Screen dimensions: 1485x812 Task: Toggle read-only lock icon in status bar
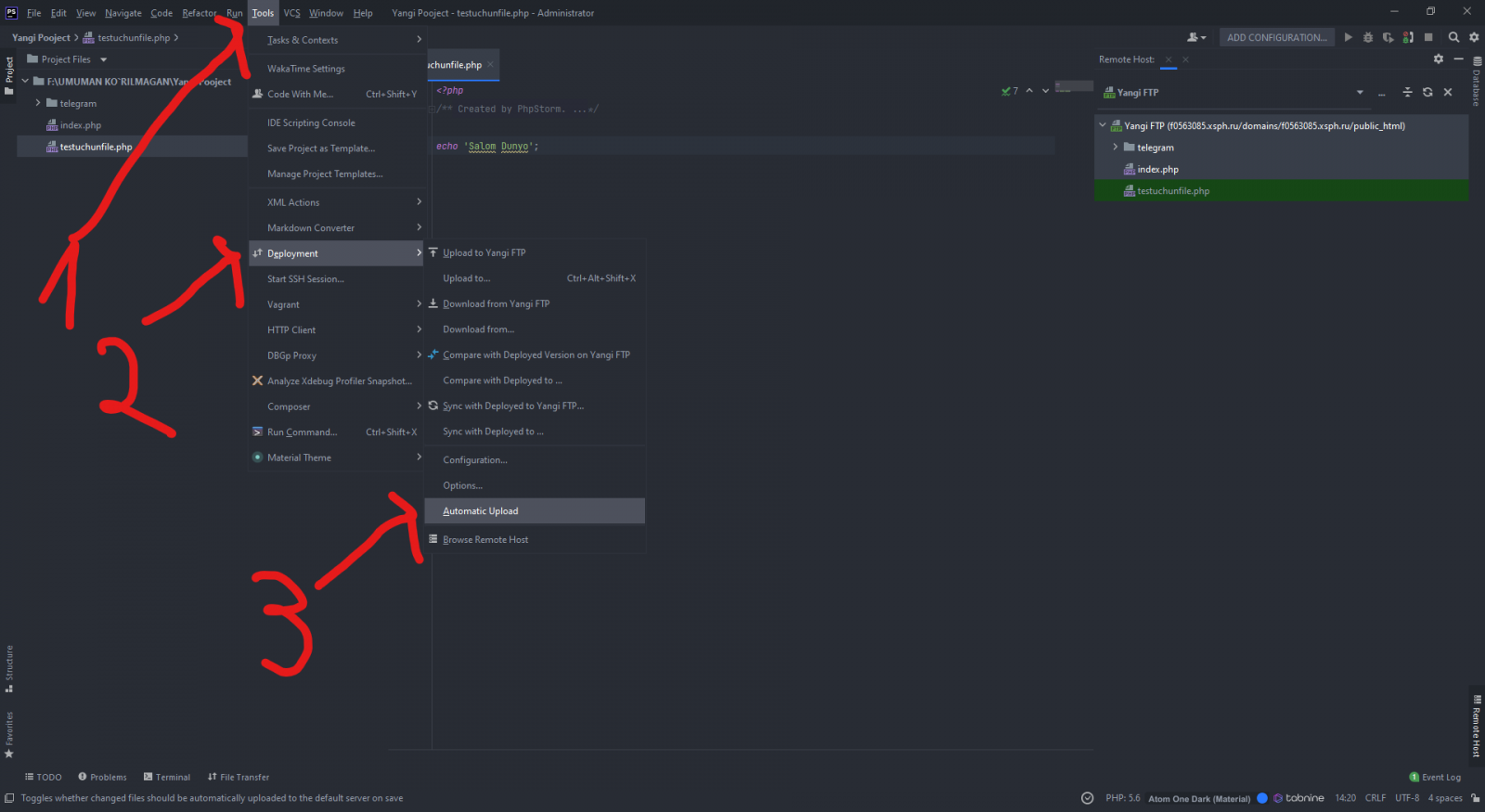click(x=1476, y=798)
